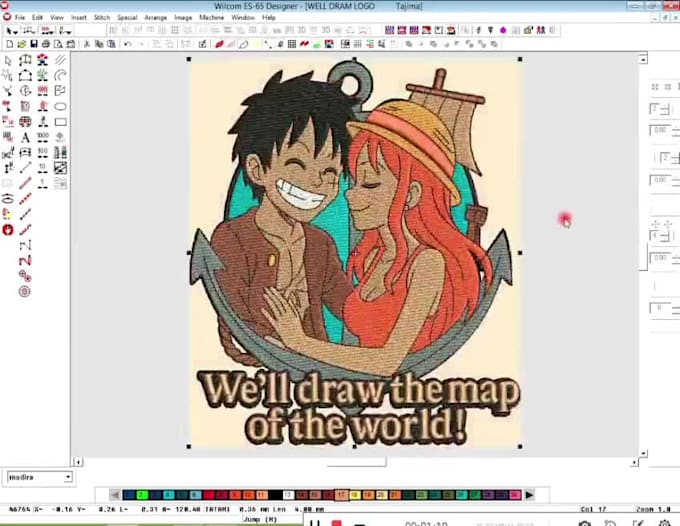Screen dimensions: 680x526
Task: Open the Machine menu
Action: pos(212,18)
